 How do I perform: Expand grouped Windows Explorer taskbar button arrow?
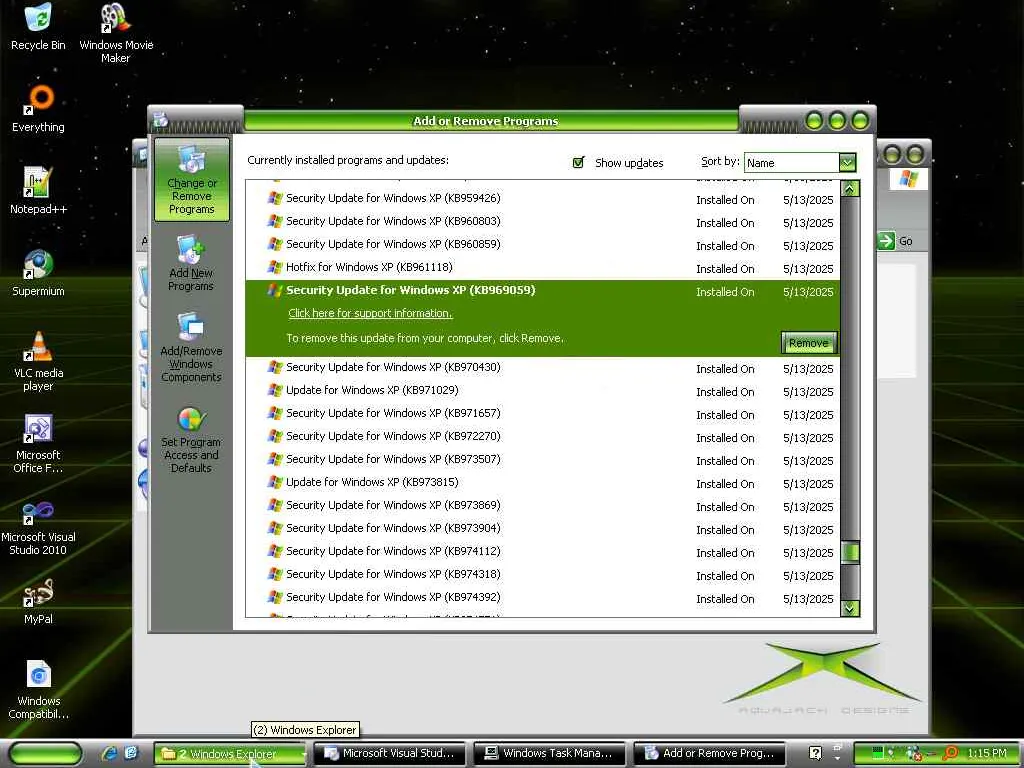pyautogui.click(x=304, y=754)
